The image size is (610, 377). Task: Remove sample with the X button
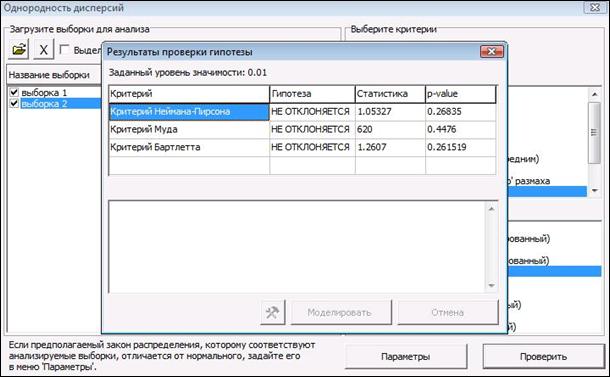[44, 49]
